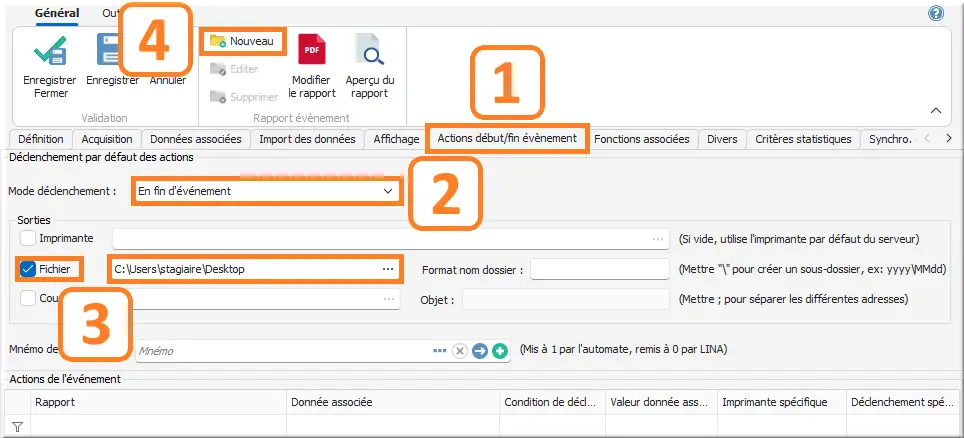The height and width of the screenshot is (438, 964).
Task: Open the Affichage tab
Action: [x=396, y=139]
